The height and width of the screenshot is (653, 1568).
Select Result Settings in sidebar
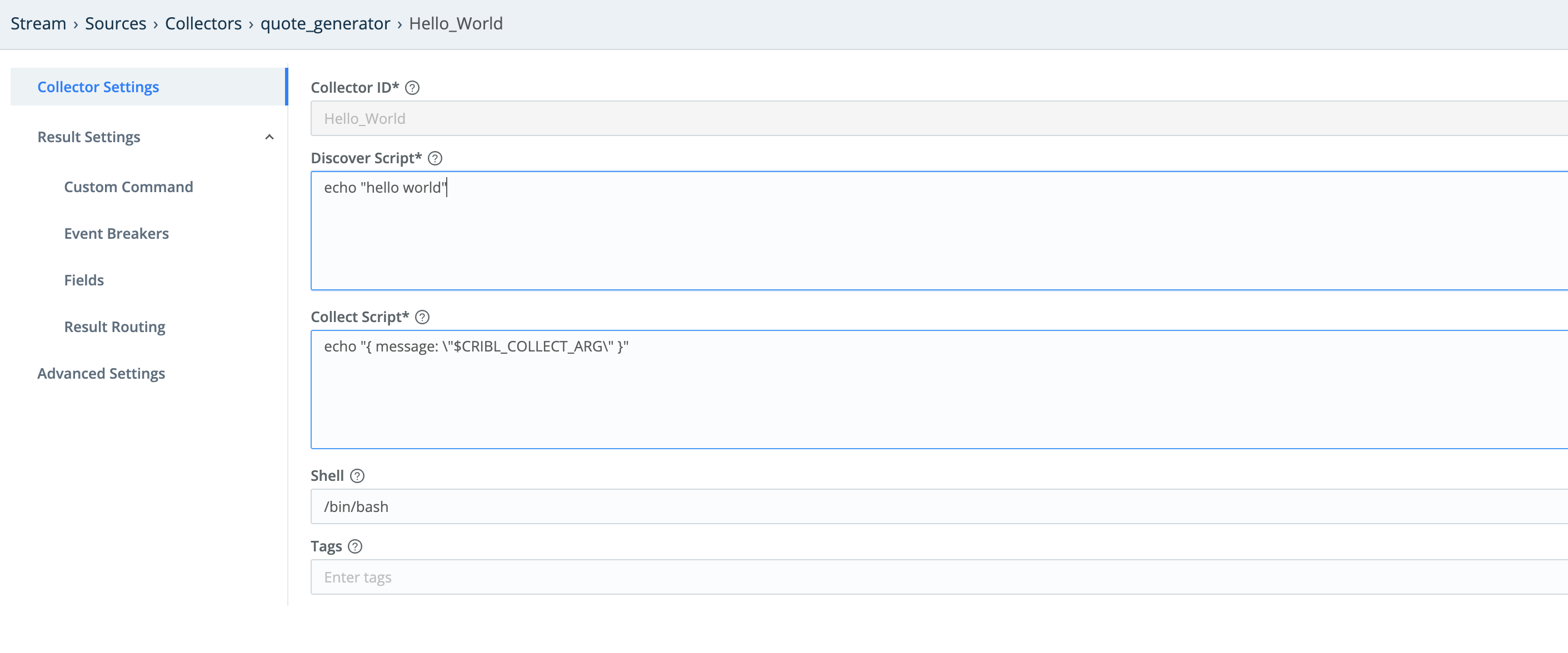pos(89,137)
